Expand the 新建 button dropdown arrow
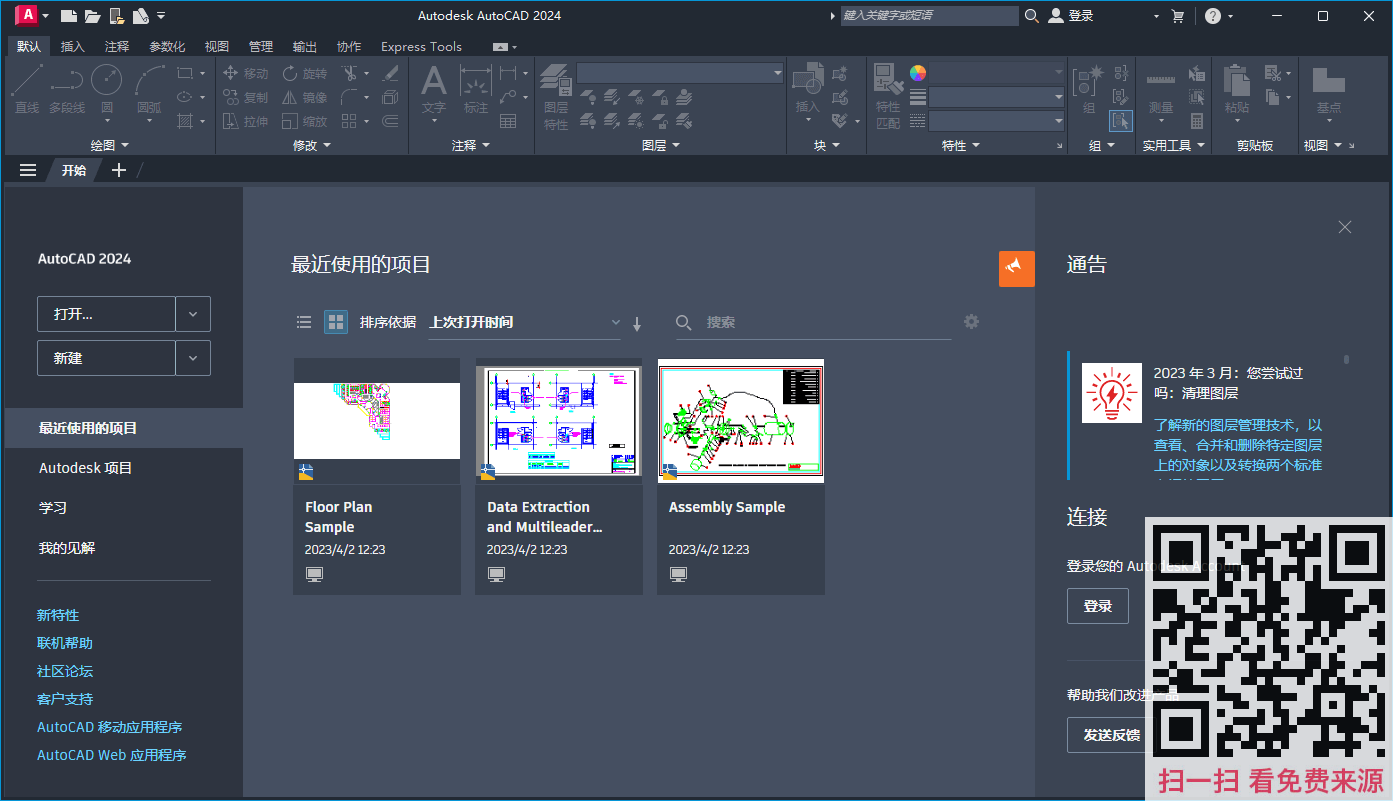Viewport: 1393px width, 801px height. point(193,358)
